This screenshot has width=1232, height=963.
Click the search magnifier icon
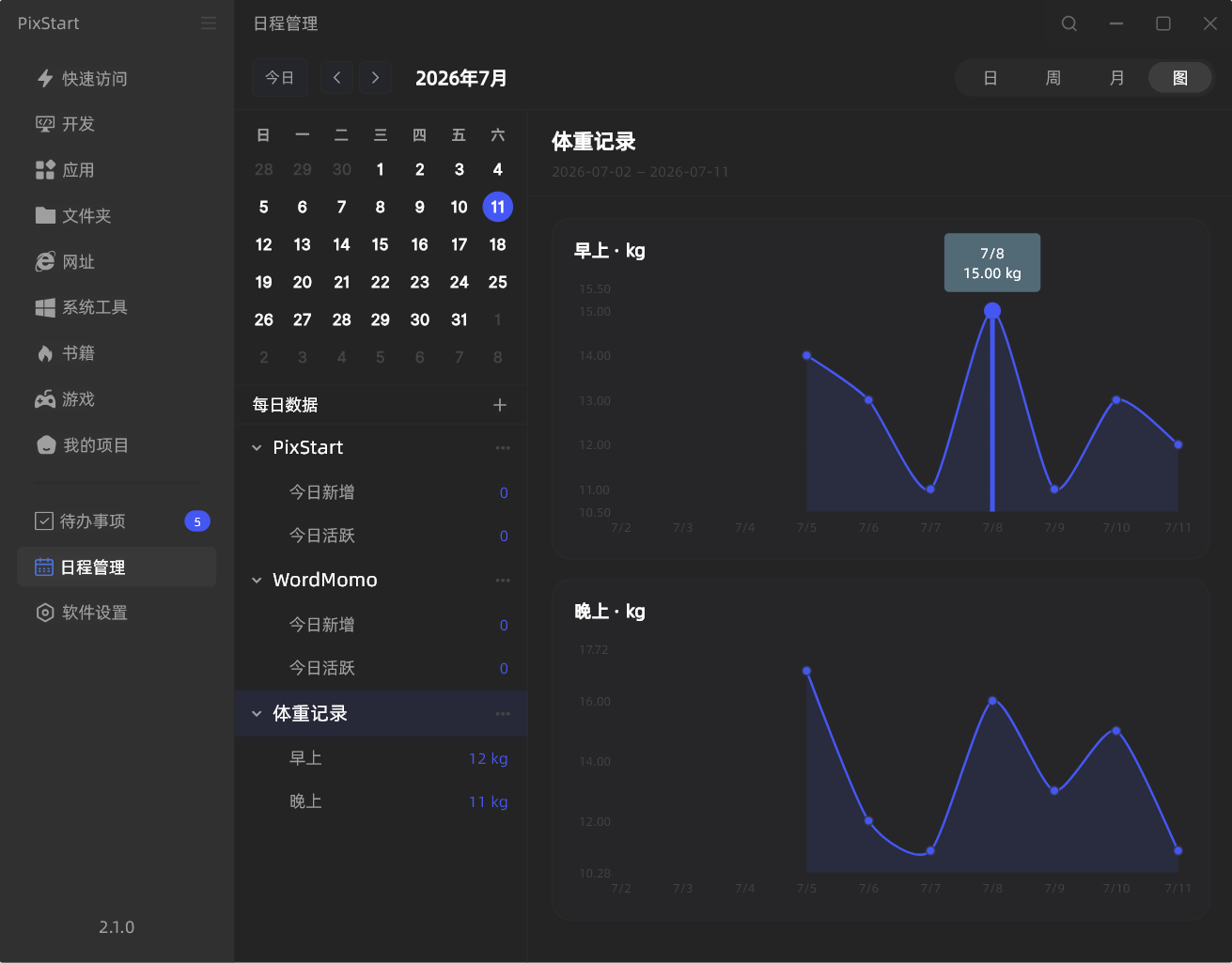[1069, 23]
